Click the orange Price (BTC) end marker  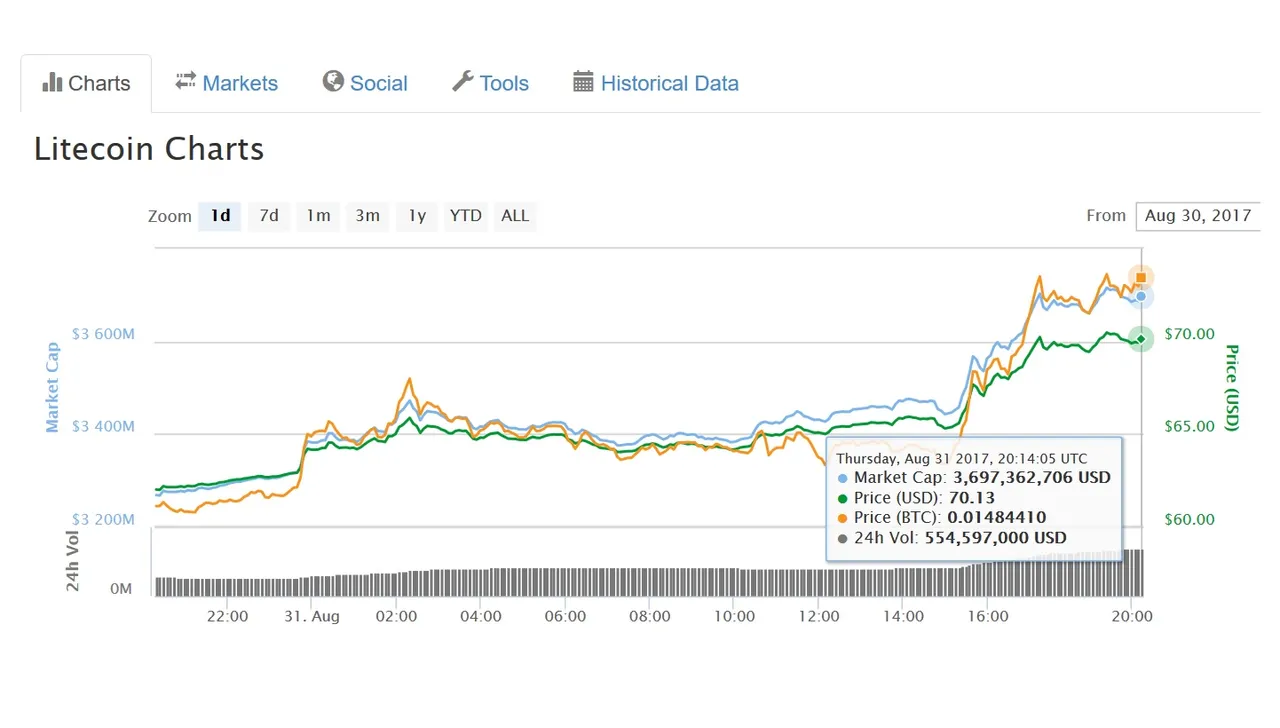pos(1141,278)
